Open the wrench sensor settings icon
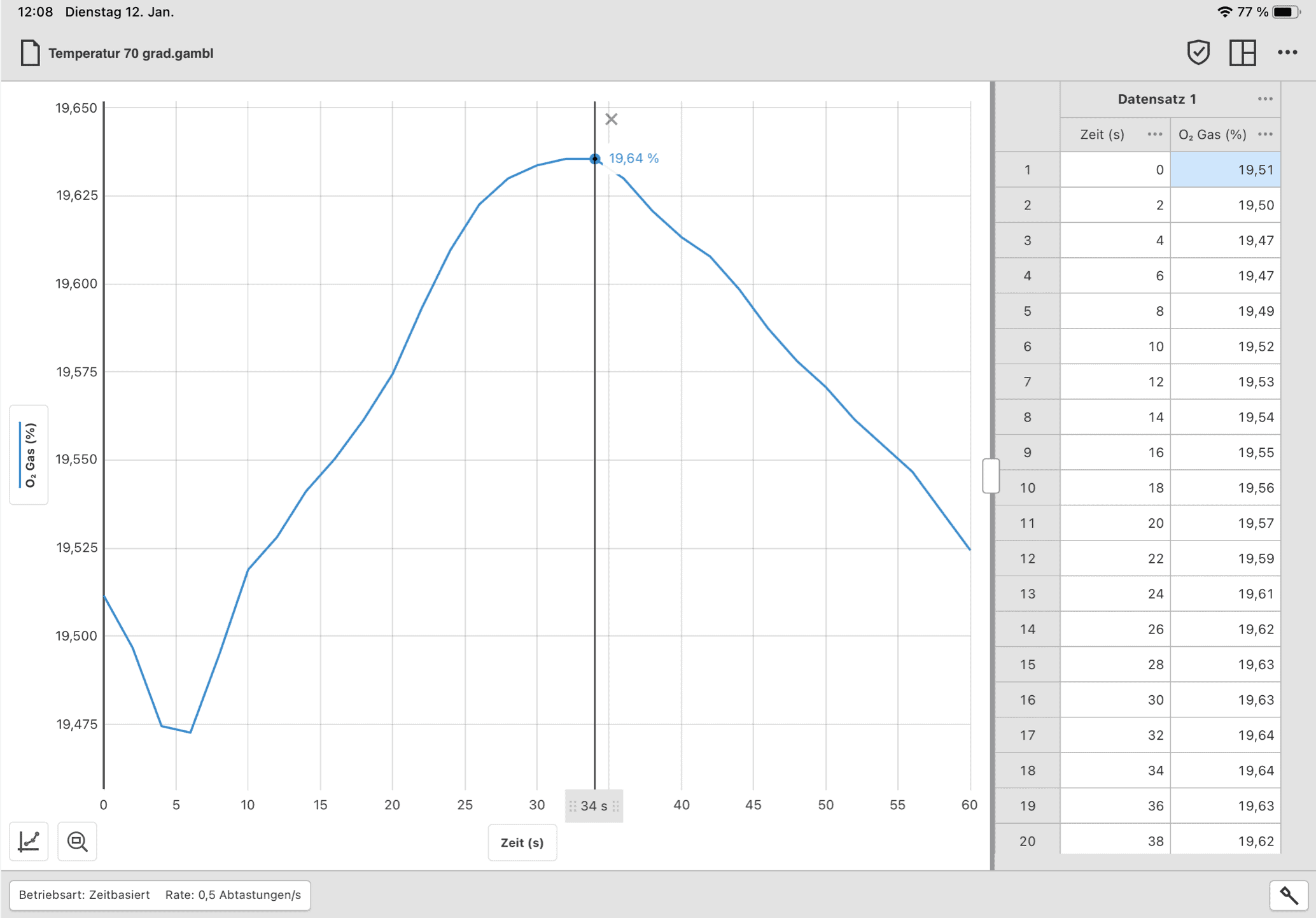This screenshot has height=918, width=1316. coord(1289,895)
